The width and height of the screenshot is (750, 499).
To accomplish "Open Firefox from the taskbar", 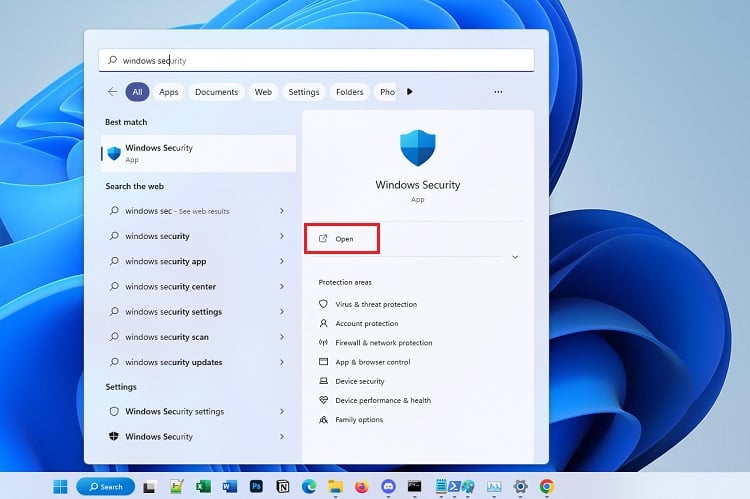I will pyautogui.click(x=362, y=487).
